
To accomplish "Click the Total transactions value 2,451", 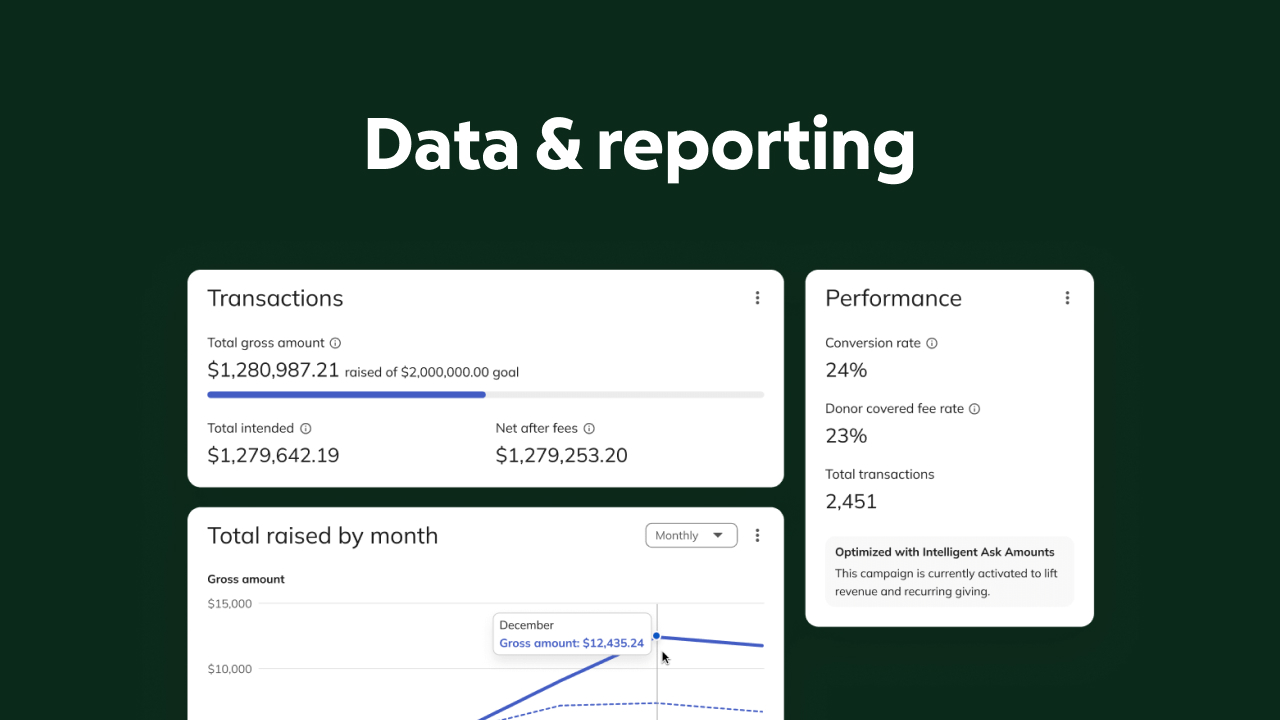I will [851, 502].
